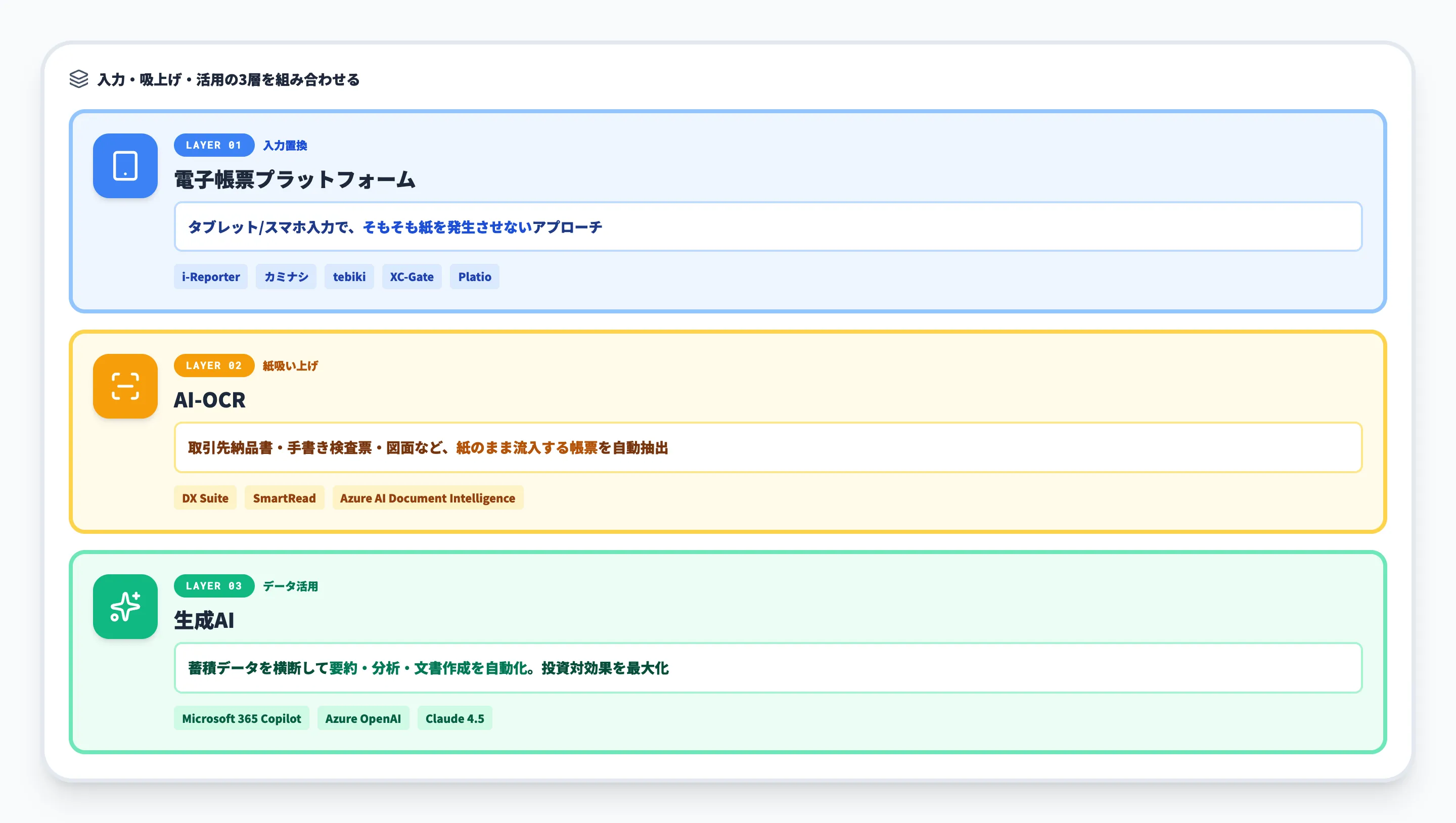Click the LAYER 01 badge
This screenshot has height=823, width=1456.
214,145
